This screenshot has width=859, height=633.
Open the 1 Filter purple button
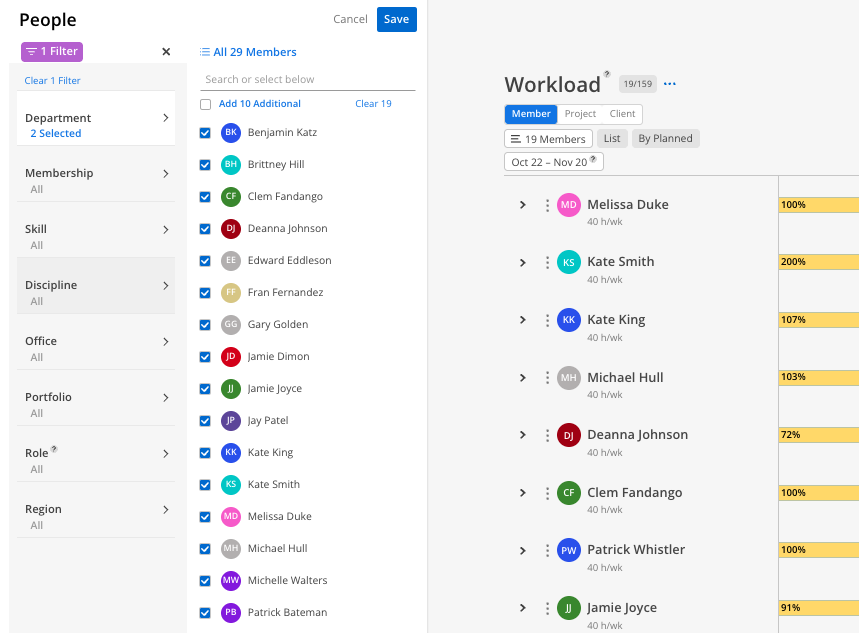click(x=52, y=52)
